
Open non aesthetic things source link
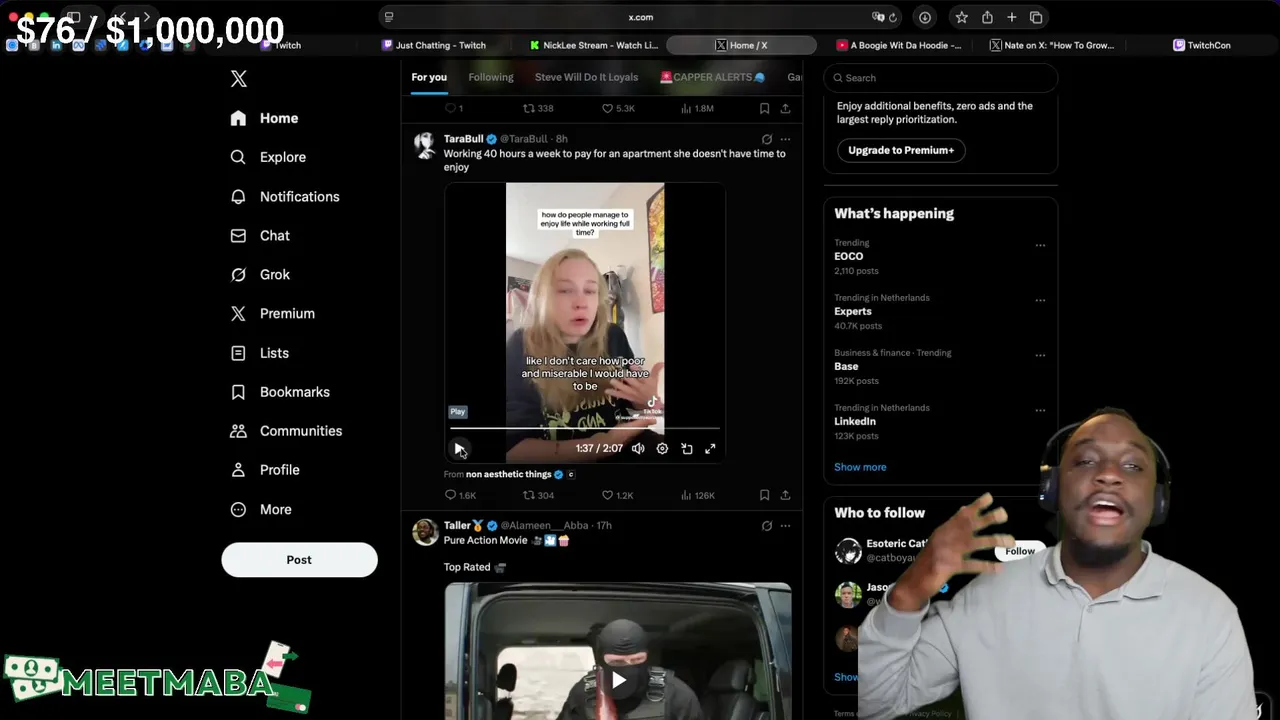tap(509, 474)
